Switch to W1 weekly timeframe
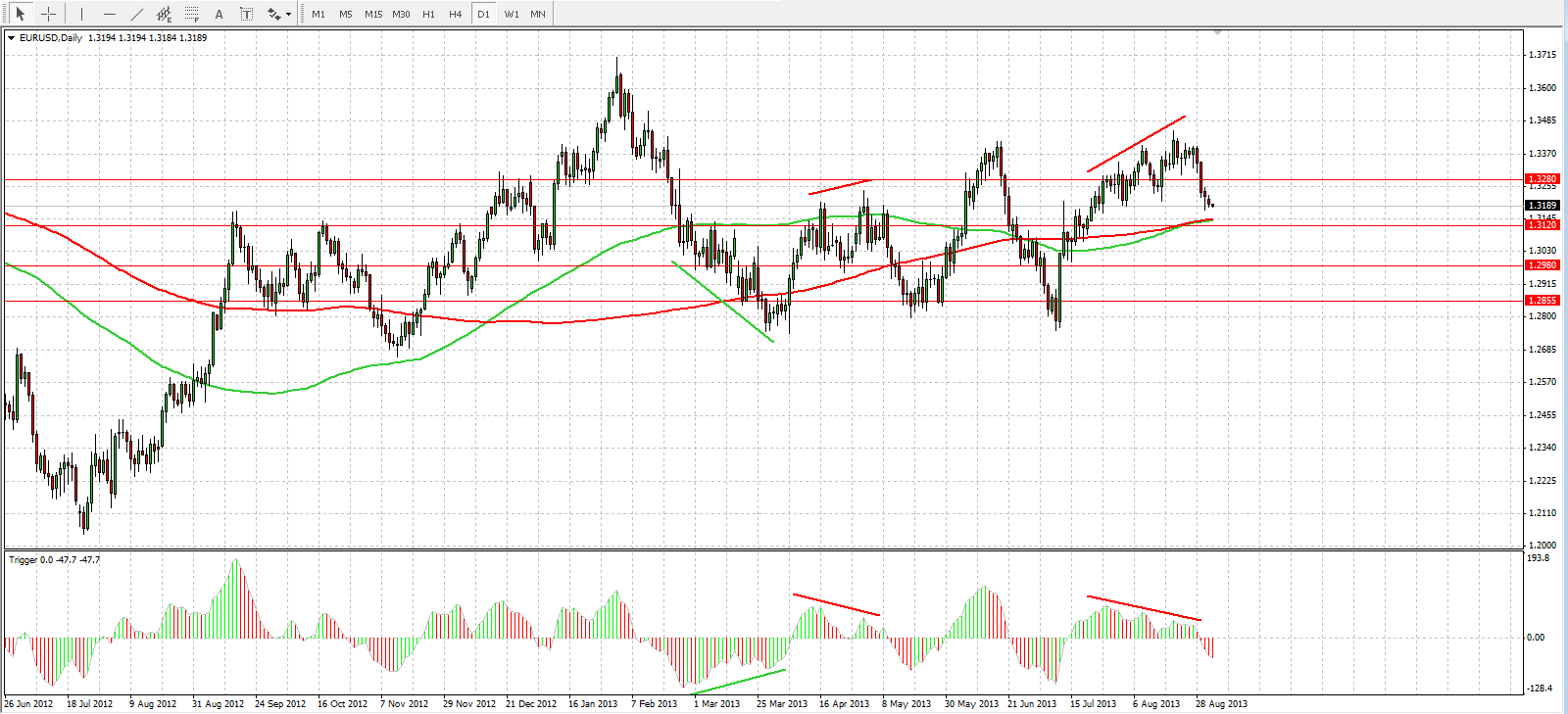1568x714 pixels. point(512,14)
